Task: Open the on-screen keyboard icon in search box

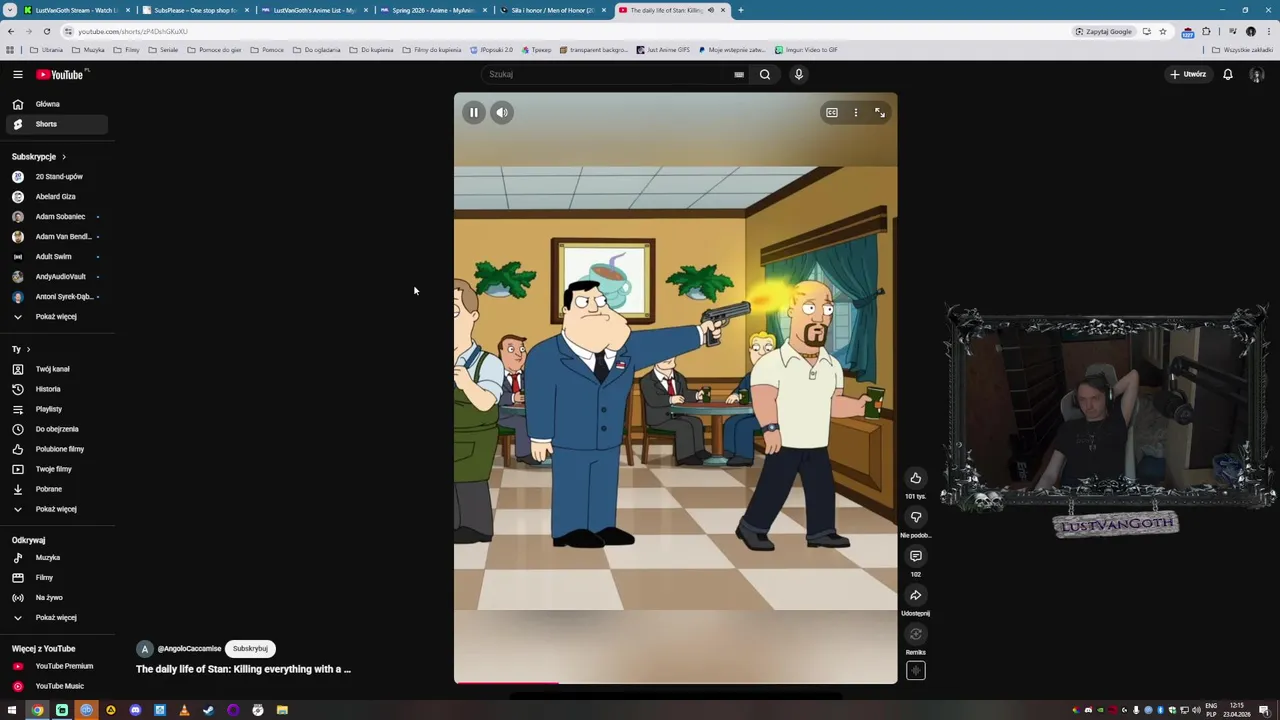Action: [x=738, y=75]
